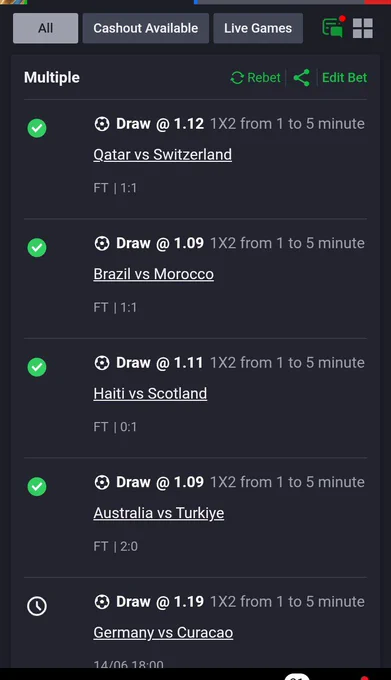This screenshot has height=680, width=391.
Task: Tap soccer ball icon beside Draw @ 1.12
Action: (x=102, y=124)
